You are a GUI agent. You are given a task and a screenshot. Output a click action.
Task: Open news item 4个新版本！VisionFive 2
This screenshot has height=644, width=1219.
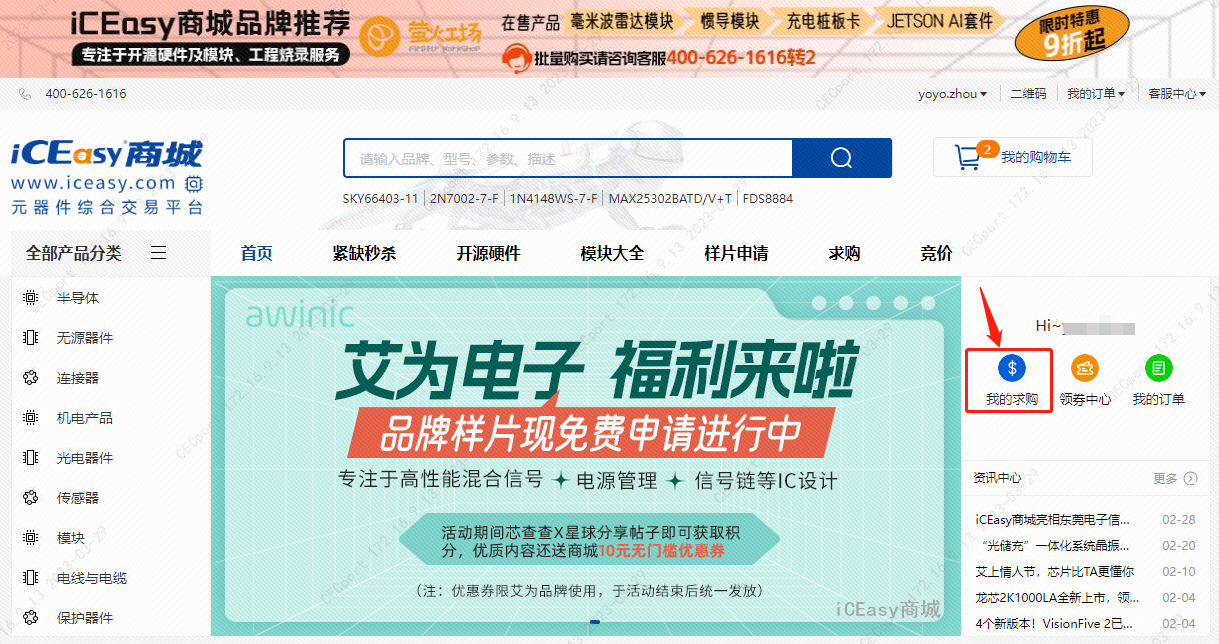click(x=1054, y=624)
